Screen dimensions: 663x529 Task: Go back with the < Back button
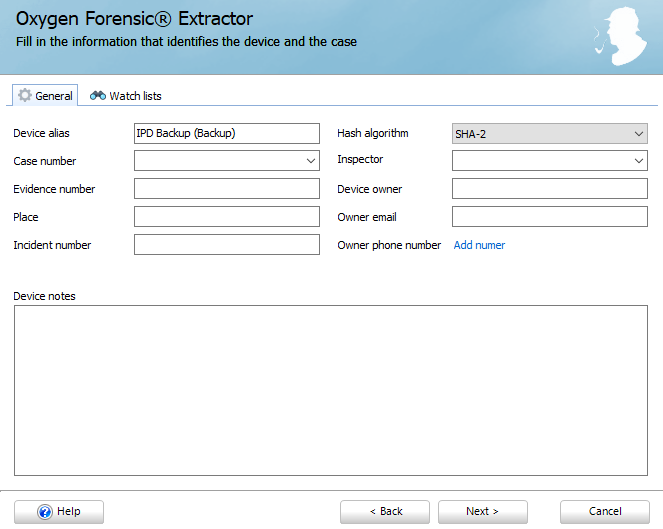click(x=385, y=512)
